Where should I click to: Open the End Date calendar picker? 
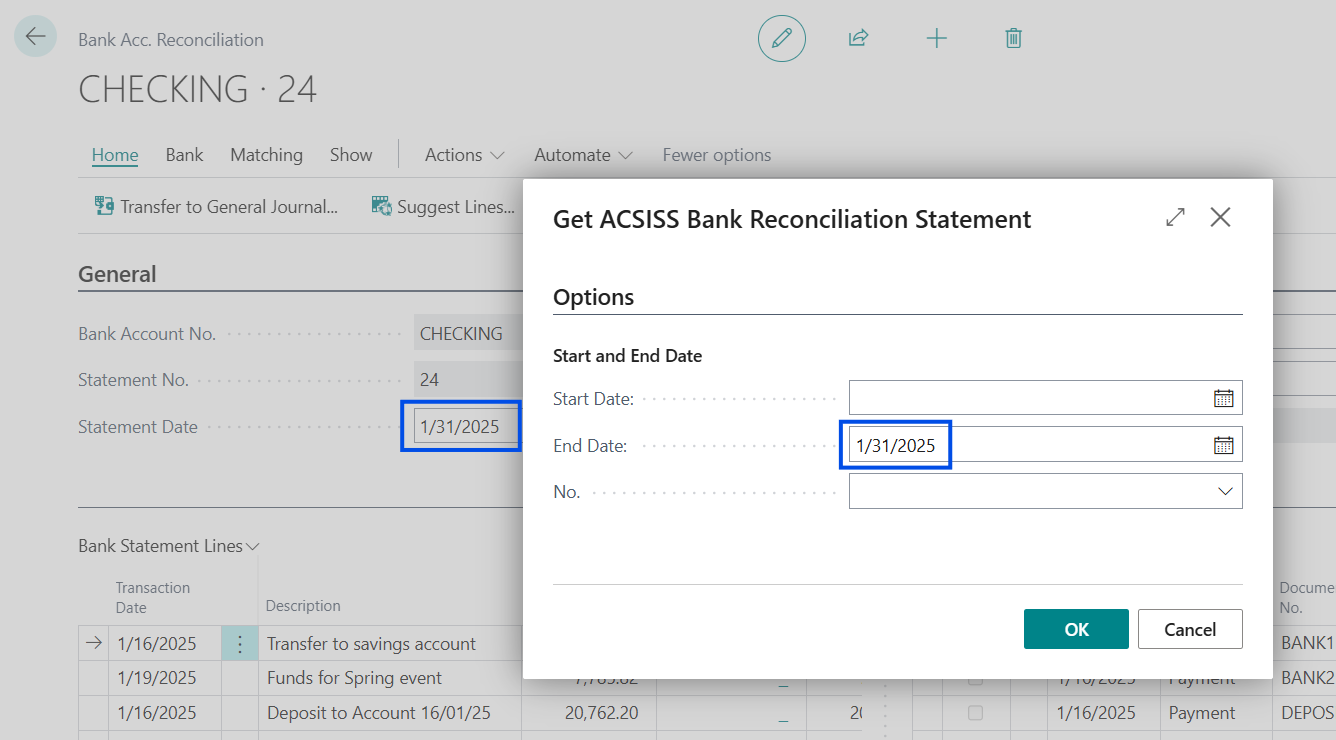coord(1223,445)
